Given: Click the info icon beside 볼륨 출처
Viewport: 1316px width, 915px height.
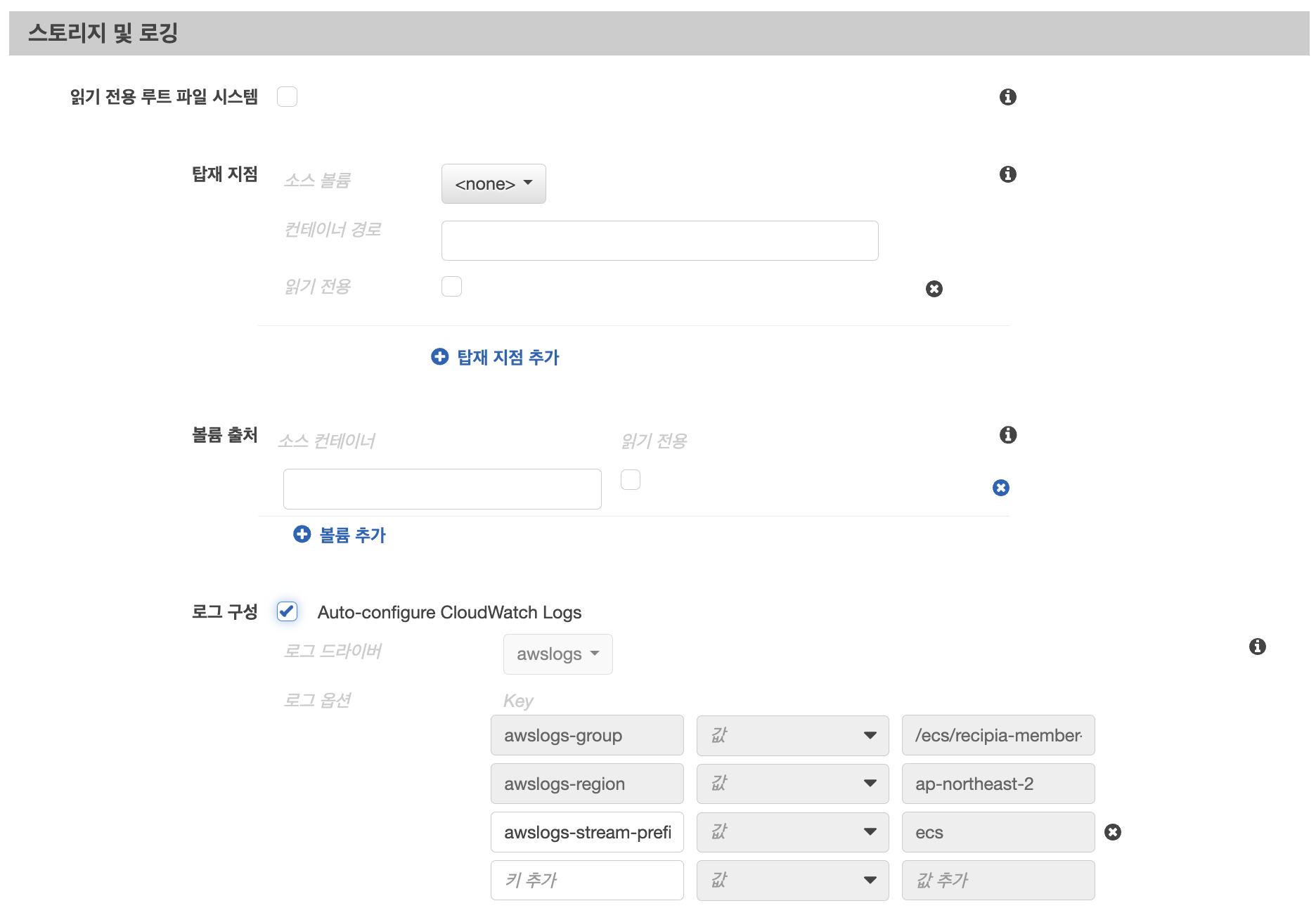Looking at the screenshot, I should 1009,435.
